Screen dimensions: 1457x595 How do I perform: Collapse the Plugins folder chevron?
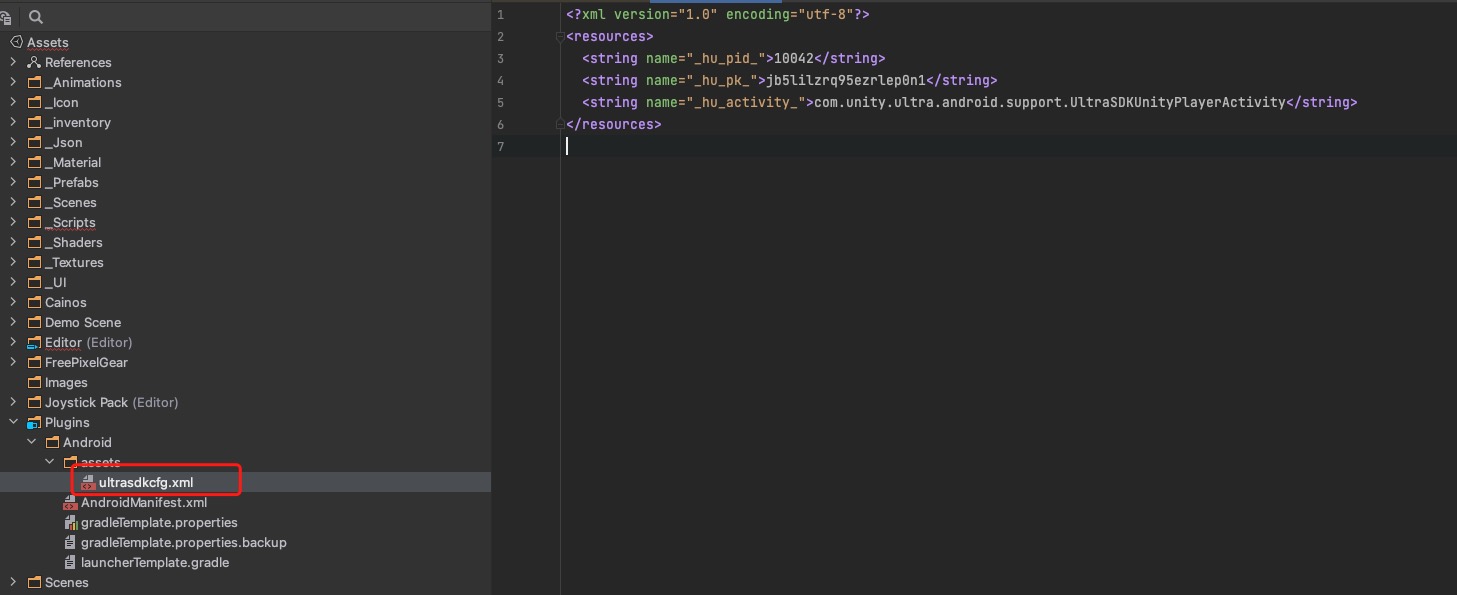tap(13, 422)
